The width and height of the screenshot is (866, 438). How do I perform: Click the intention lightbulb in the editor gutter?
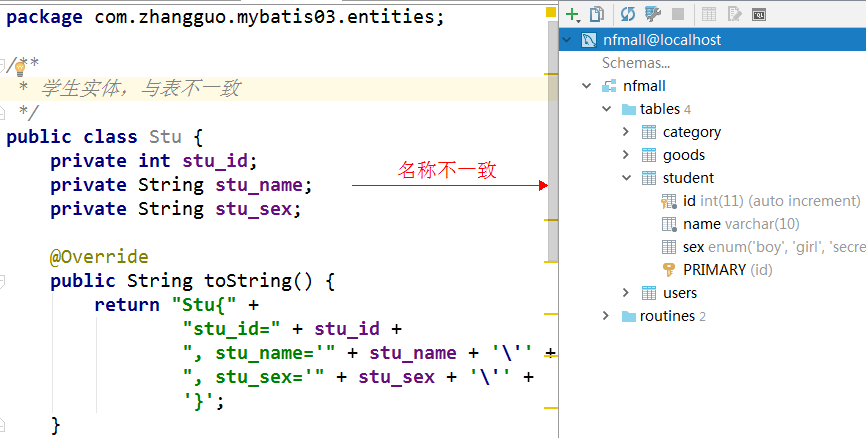click(x=20, y=69)
